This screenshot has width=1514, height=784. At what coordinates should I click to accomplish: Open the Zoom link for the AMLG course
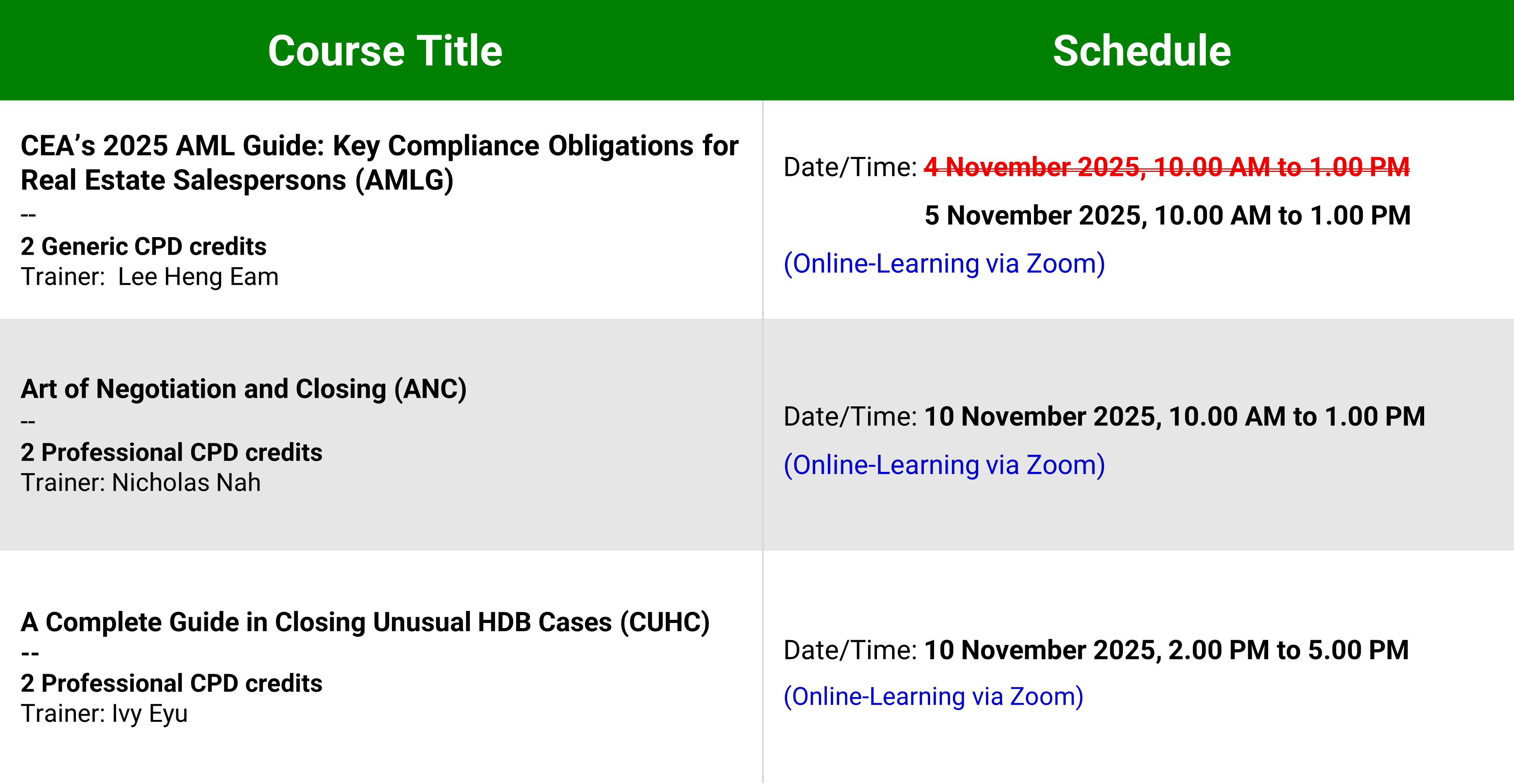pyautogui.click(x=944, y=264)
